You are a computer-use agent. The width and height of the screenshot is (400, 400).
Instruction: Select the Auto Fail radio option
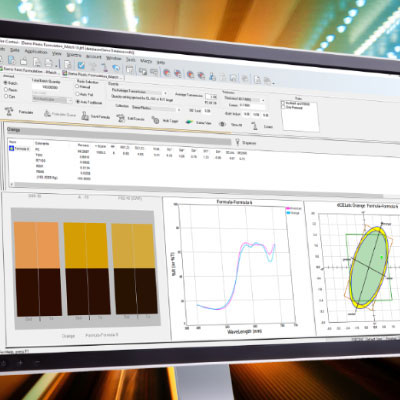point(77,94)
